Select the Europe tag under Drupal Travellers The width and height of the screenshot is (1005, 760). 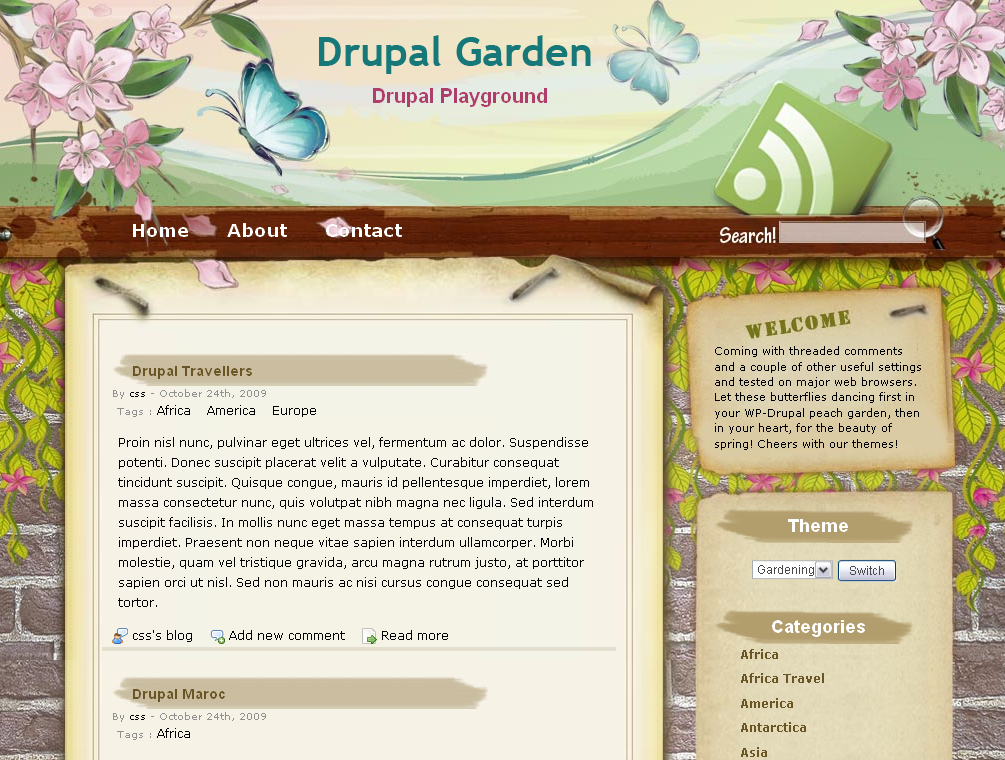pyautogui.click(x=294, y=411)
